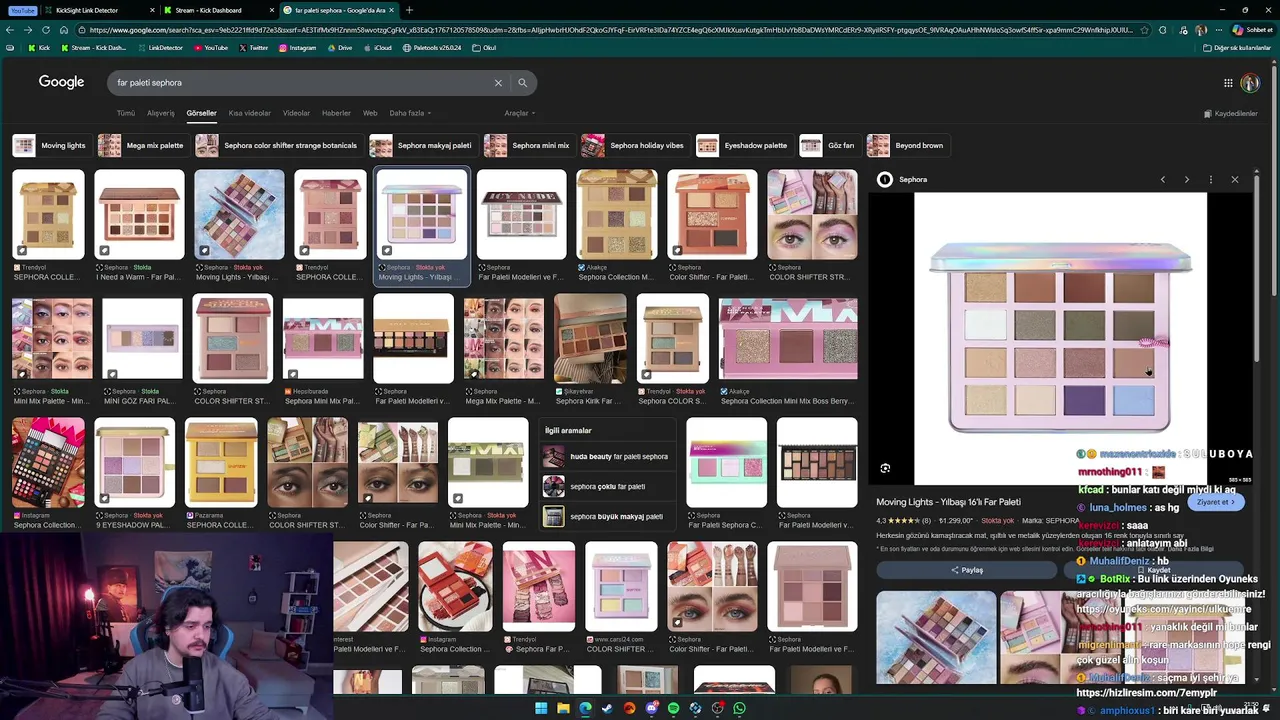This screenshot has height=720, width=1280.
Task: Open the Twitter bookmark
Action: point(253,48)
